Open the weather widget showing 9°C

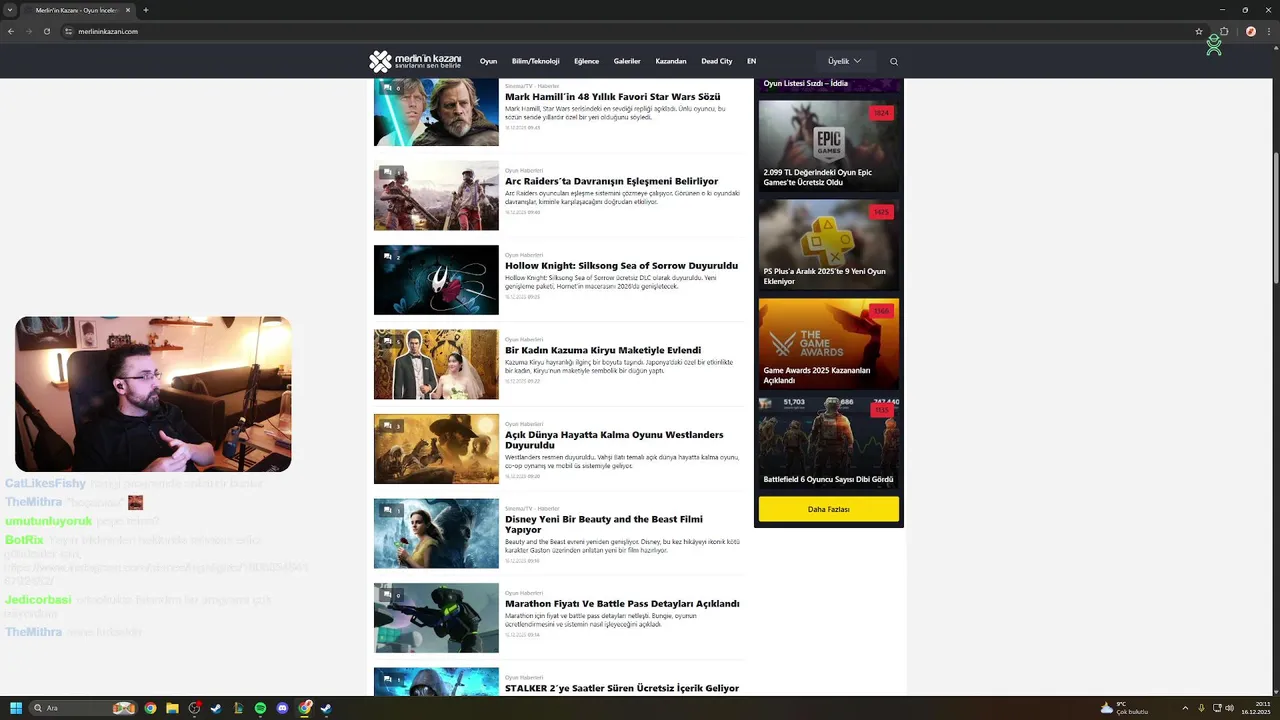click(x=1123, y=708)
